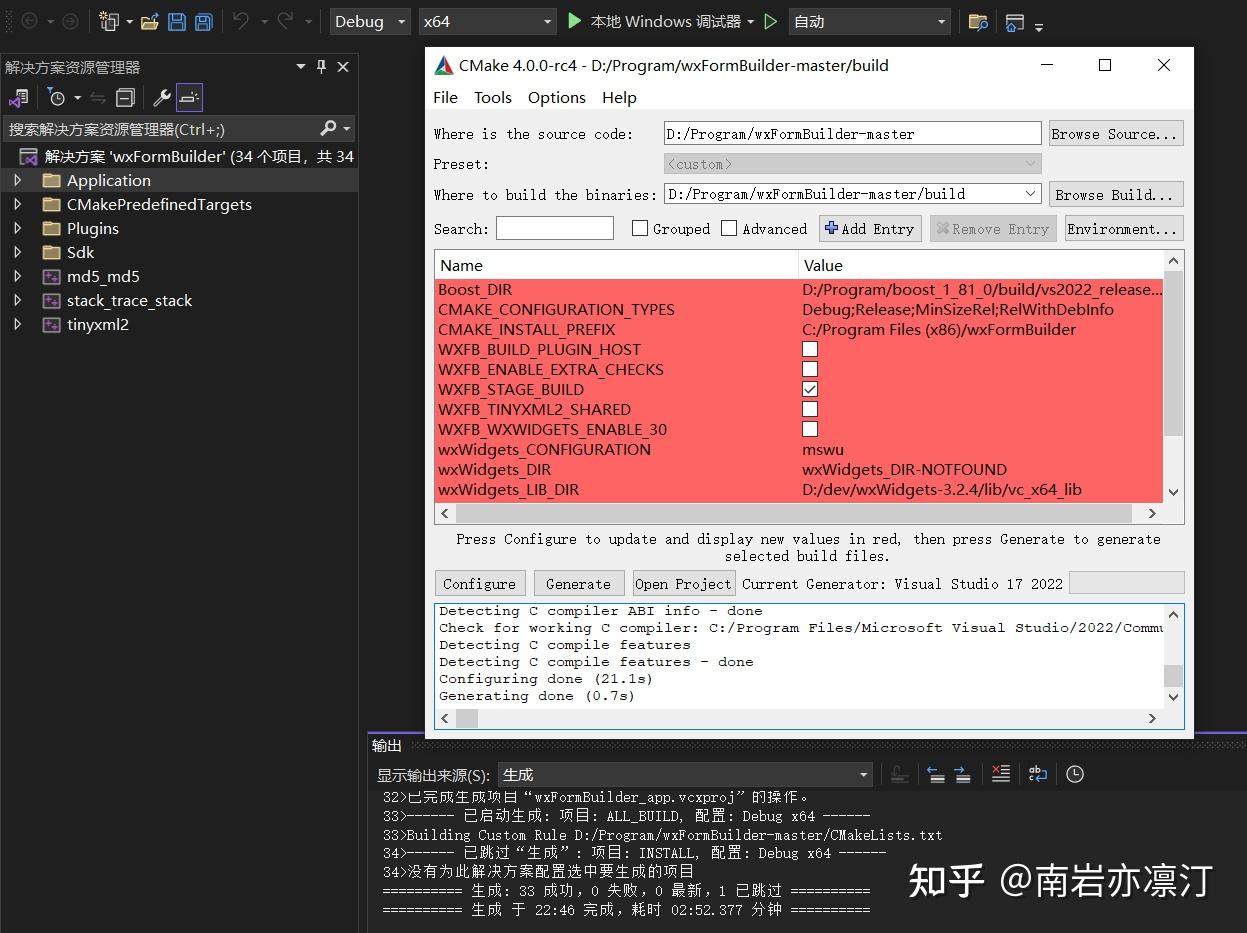This screenshot has width=1247, height=933.
Task: Click Browse Source in the CMake window
Action: [x=1115, y=133]
